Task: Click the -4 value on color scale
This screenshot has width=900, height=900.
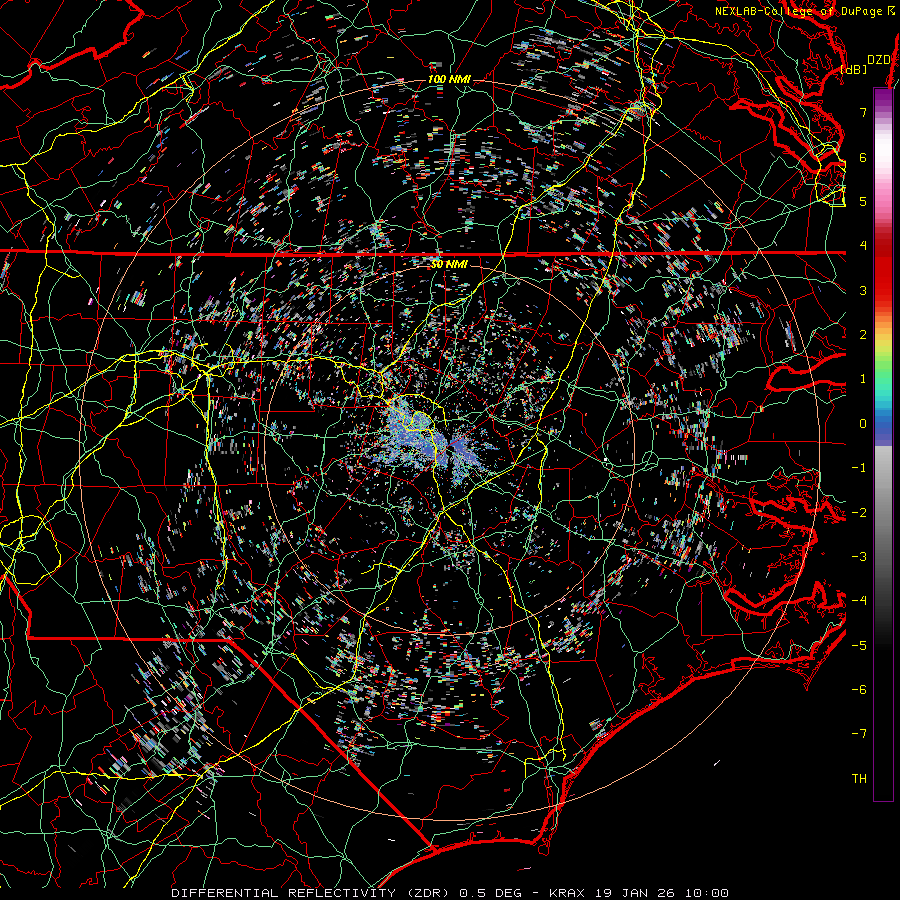Action: (x=859, y=600)
